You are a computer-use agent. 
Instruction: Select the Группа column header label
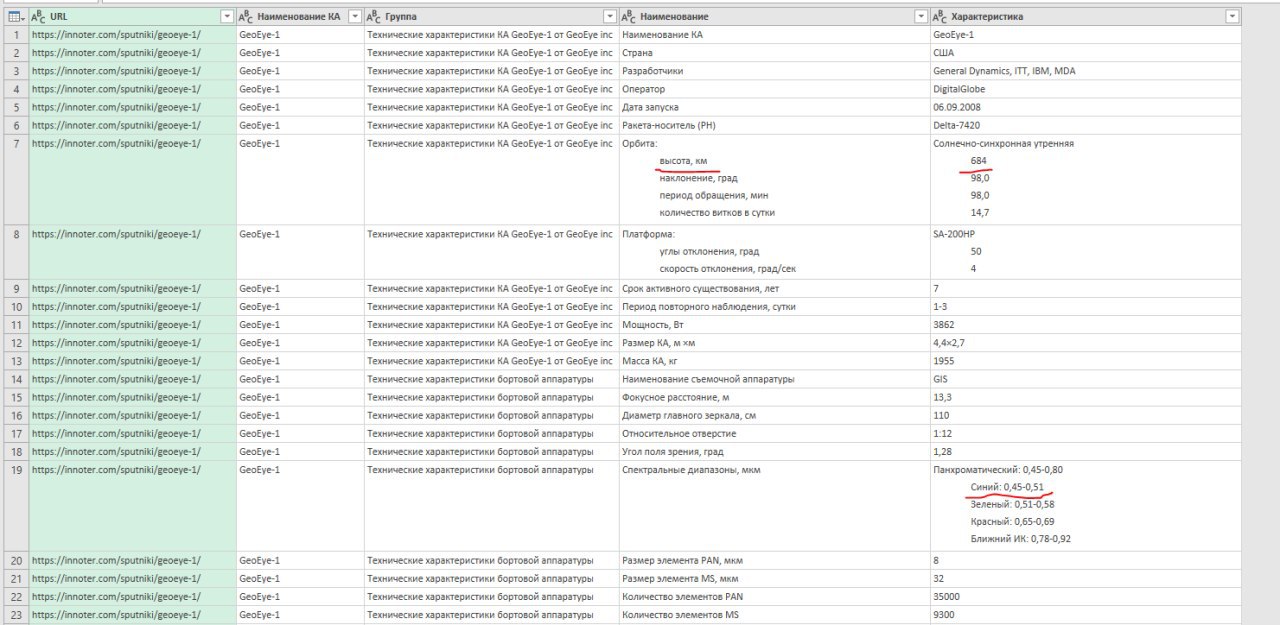(x=401, y=17)
